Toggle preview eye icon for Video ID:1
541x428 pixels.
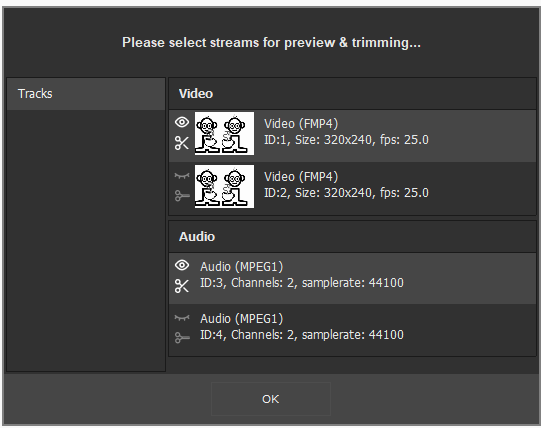pos(182,122)
